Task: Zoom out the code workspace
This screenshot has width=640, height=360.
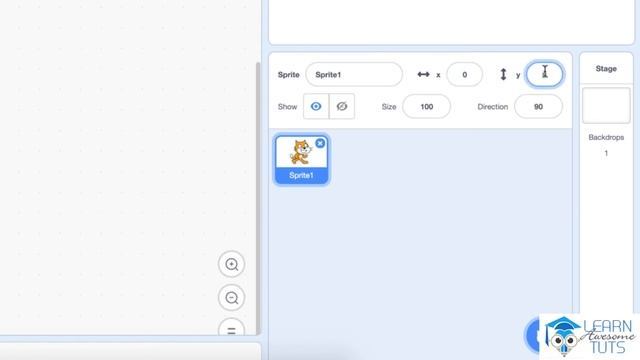Action: coord(231,298)
